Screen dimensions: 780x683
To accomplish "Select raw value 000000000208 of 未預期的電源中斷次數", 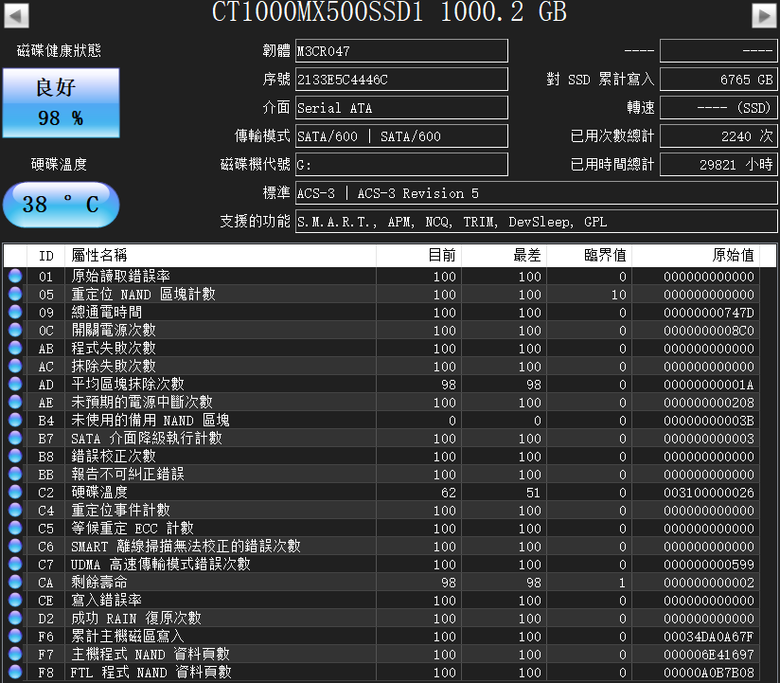I will pyautogui.click(x=709, y=402).
